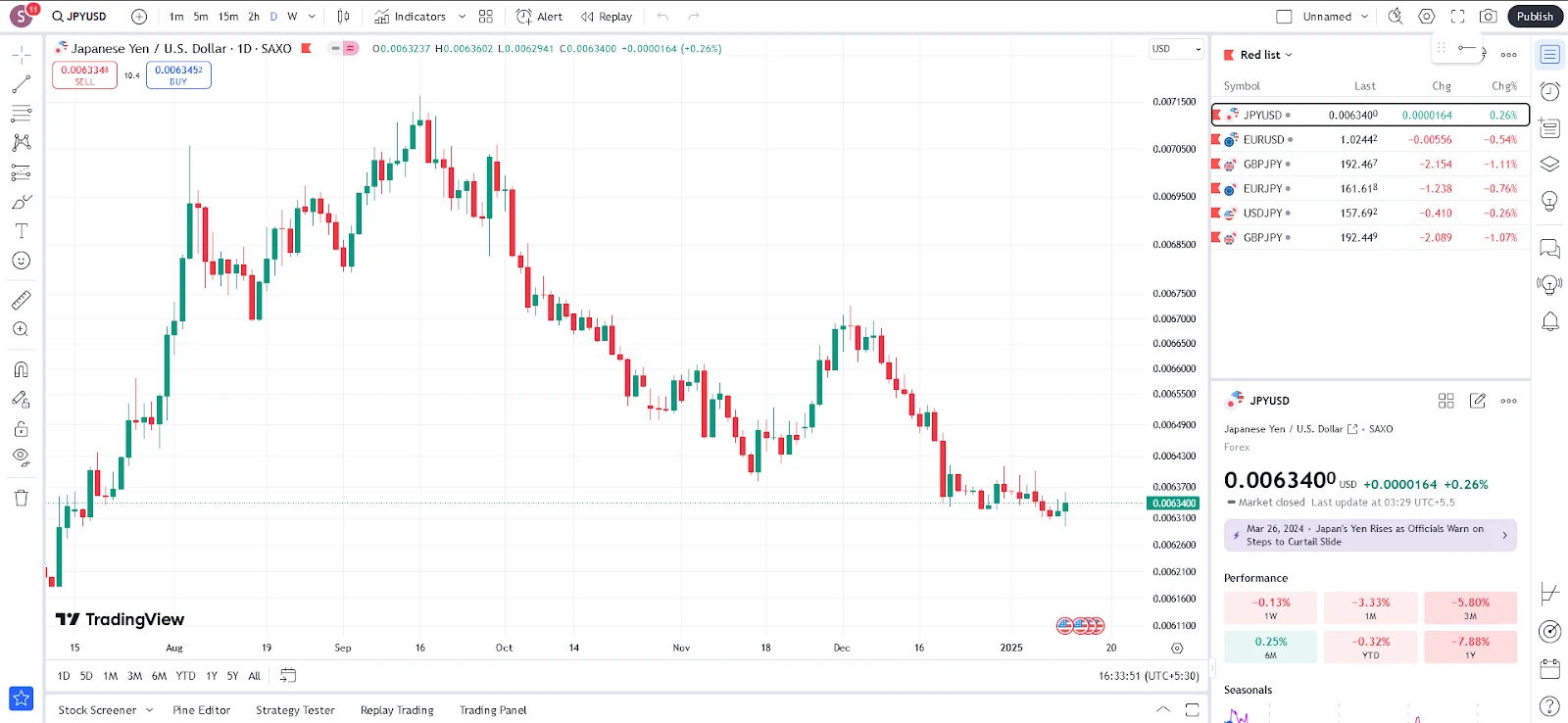The image size is (1568, 723).
Task: Toggle magnet mode for drawings
Action: (21, 369)
